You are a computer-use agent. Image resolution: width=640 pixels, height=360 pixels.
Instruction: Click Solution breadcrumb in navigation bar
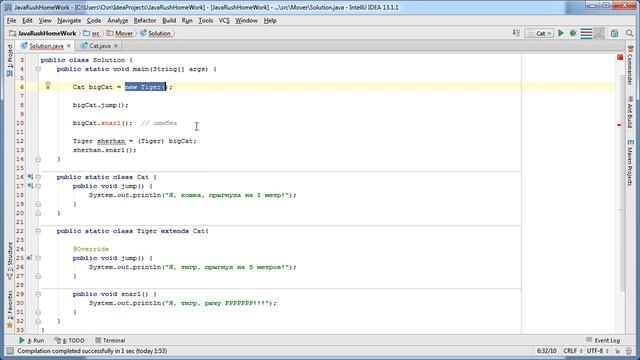click(156, 33)
